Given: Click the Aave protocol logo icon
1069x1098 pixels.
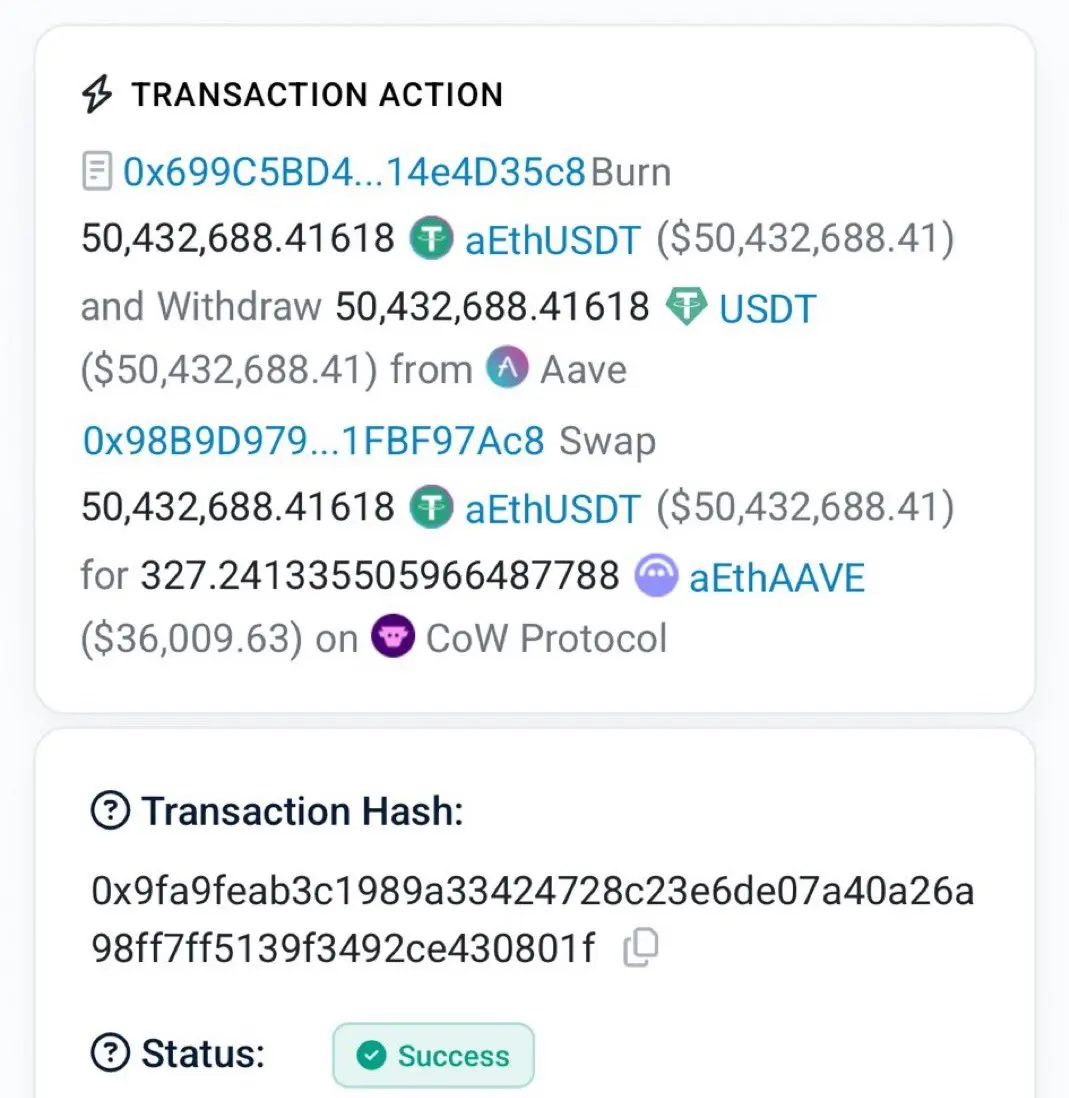Looking at the screenshot, I should pos(507,371).
